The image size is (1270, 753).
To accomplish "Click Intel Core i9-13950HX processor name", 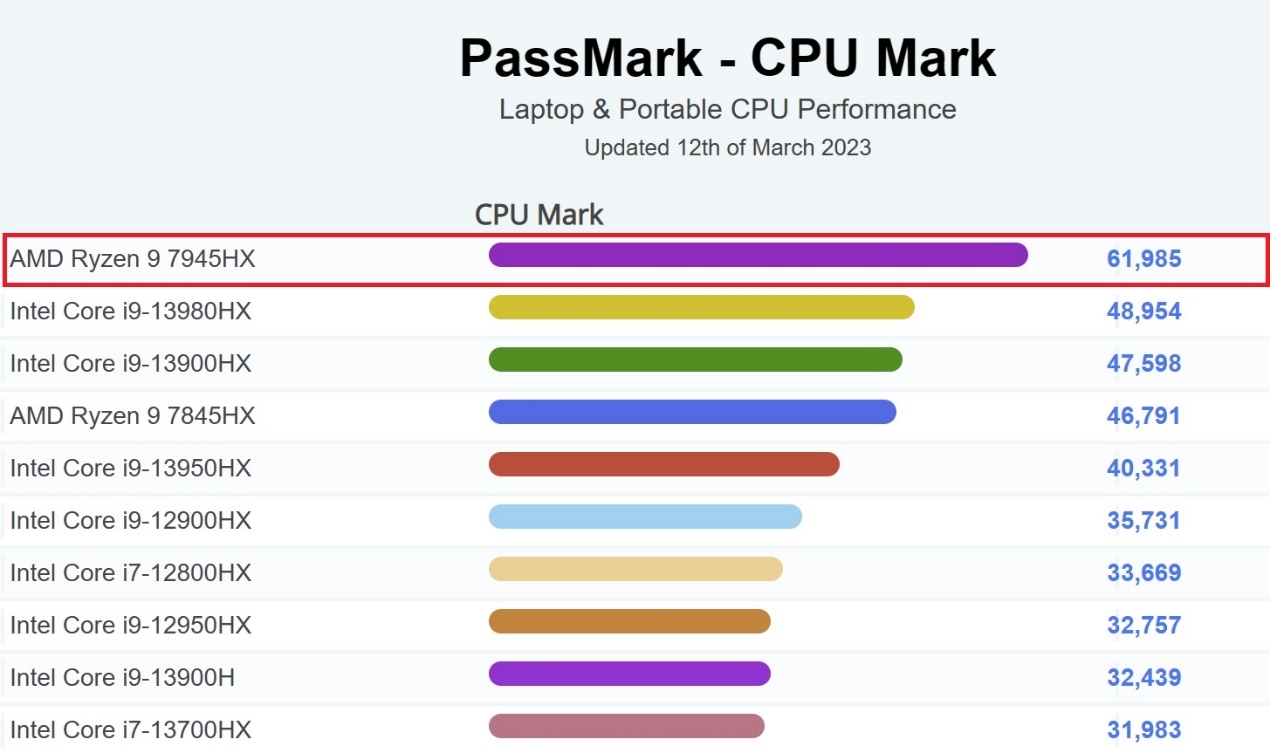I will pyautogui.click(x=131, y=468).
